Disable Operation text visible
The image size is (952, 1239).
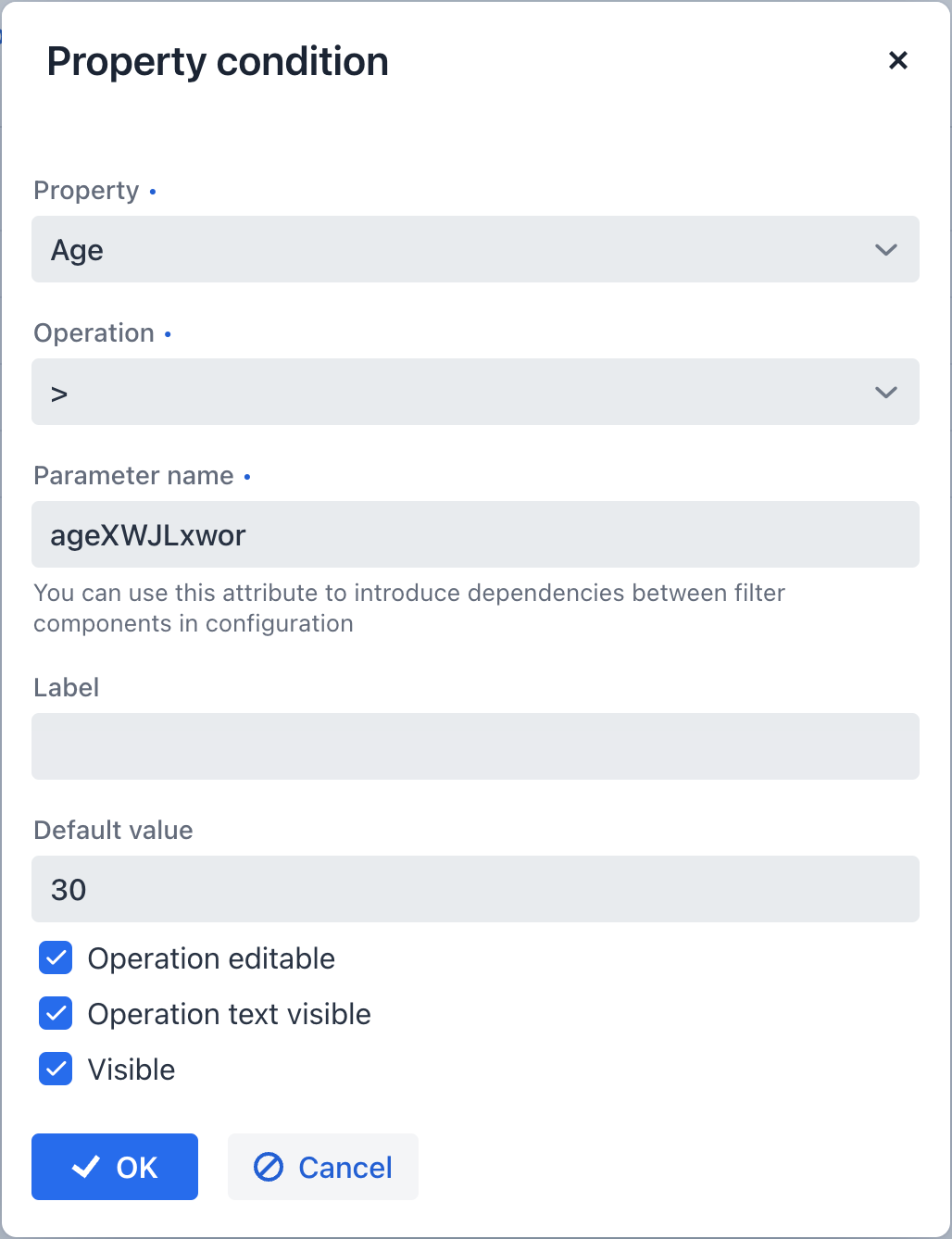pos(55,1013)
